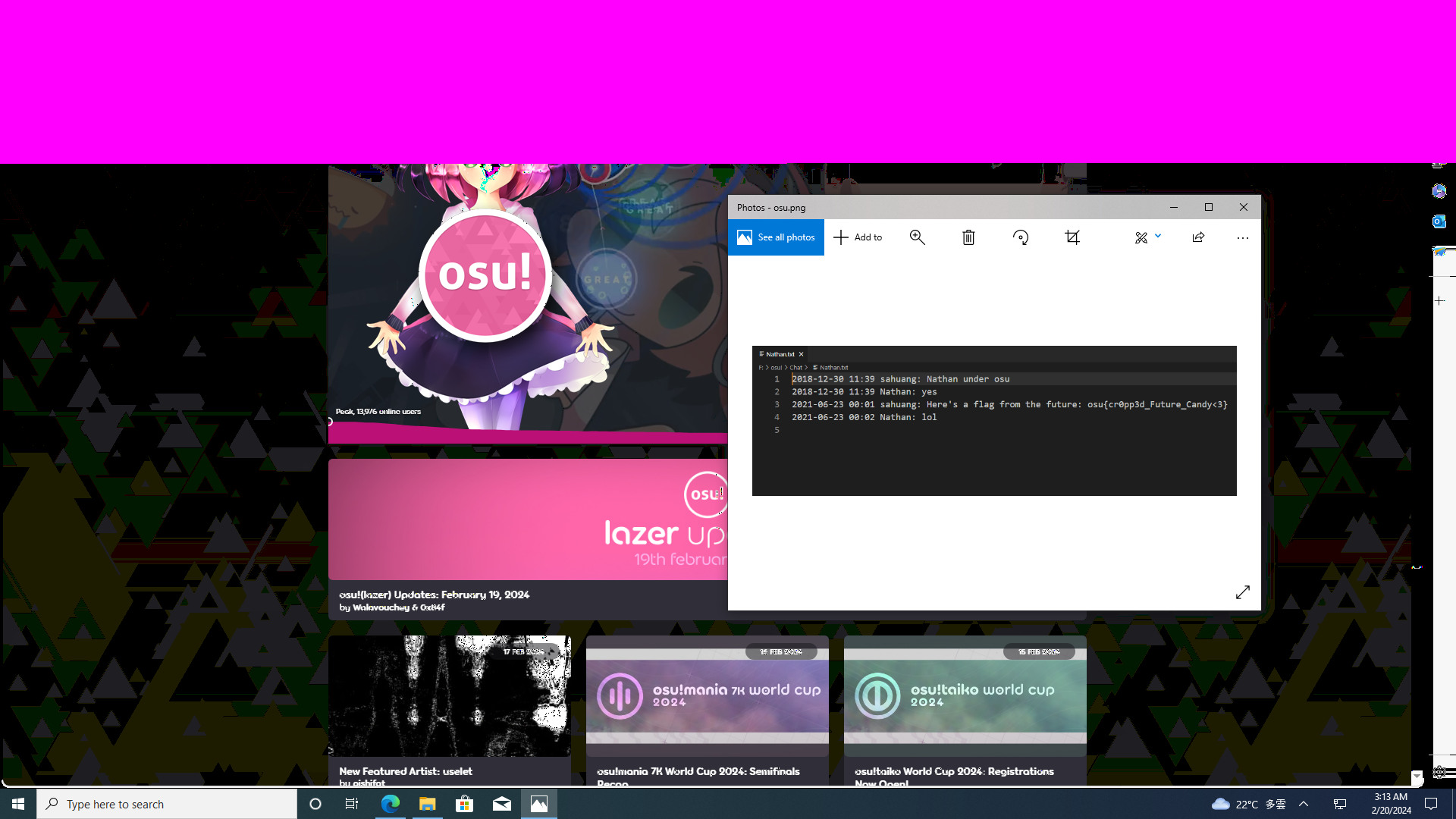Click the delete trash can icon
Image resolution: width=1456 pixels, height=819 pixels.
coord(968,237)
